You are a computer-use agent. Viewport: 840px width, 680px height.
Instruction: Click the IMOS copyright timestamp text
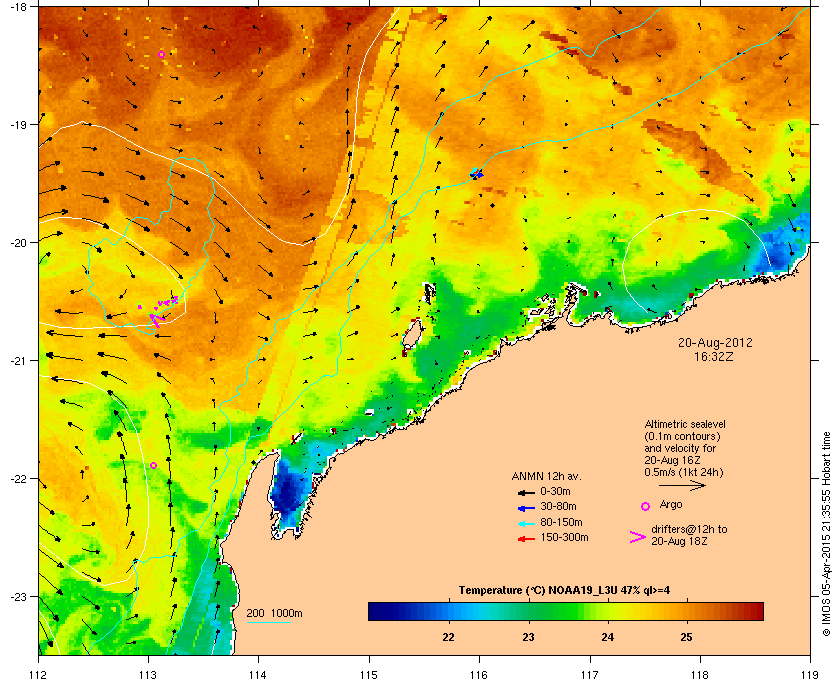point(826,534)
